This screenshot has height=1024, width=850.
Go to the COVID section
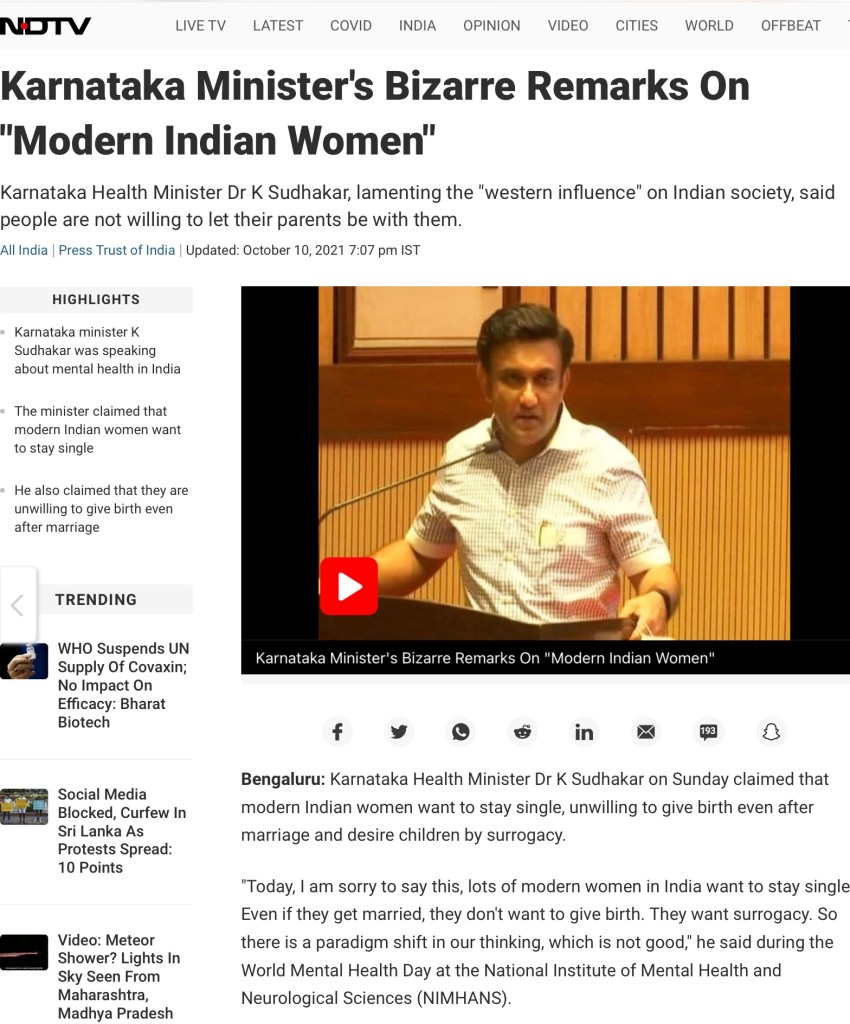351,25
